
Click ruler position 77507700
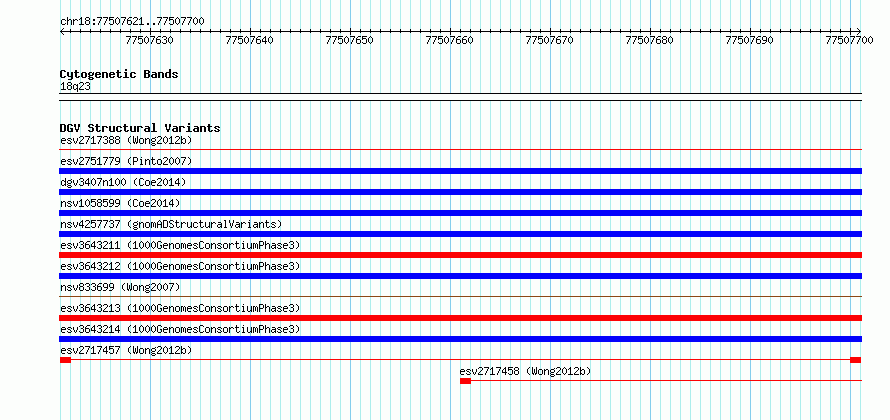pyautogui.click(x=849, y=40)
